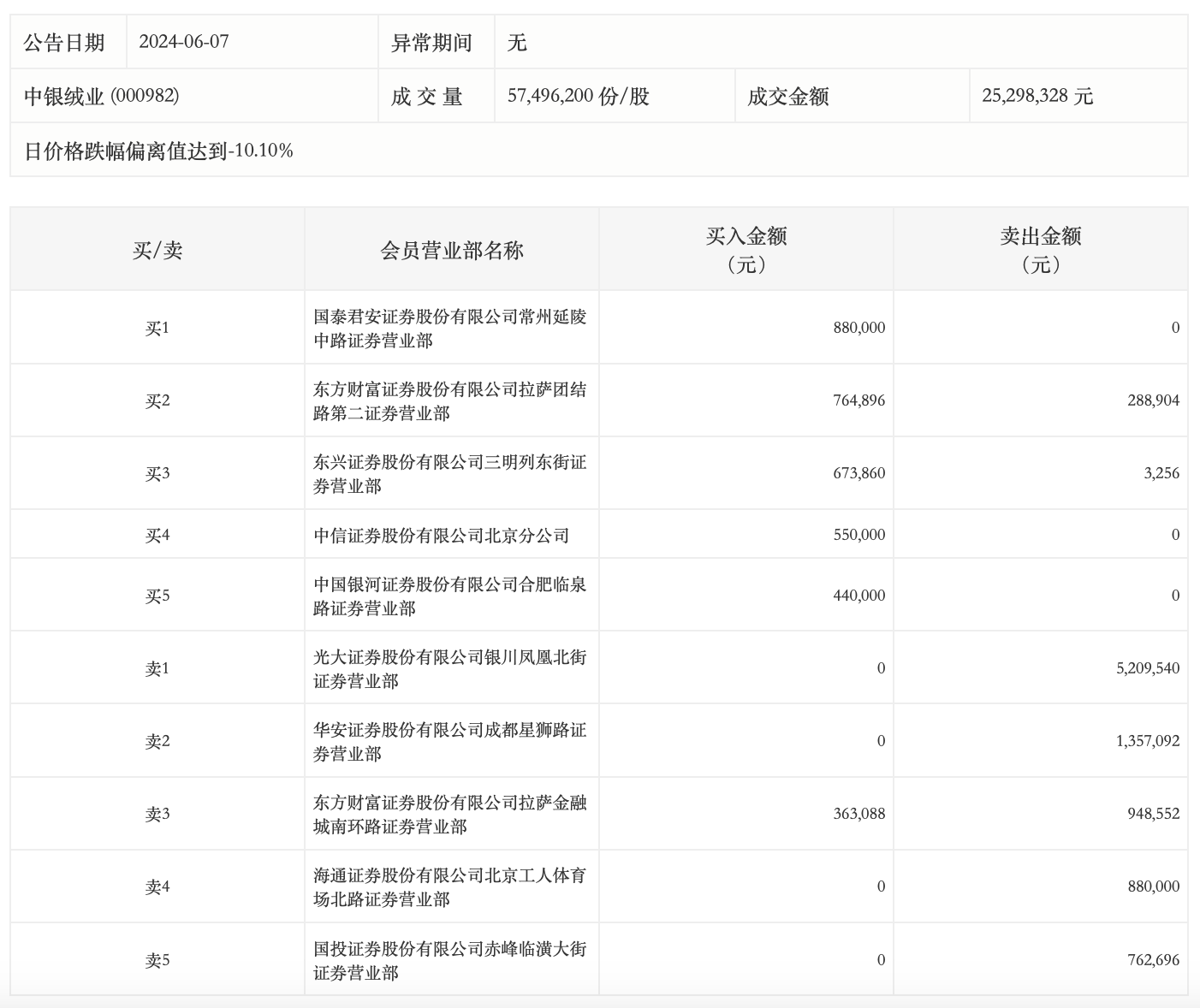Click the 买/卖 column header
The height and width of the screenshot is (1008, 1200).
pos(157,250)
